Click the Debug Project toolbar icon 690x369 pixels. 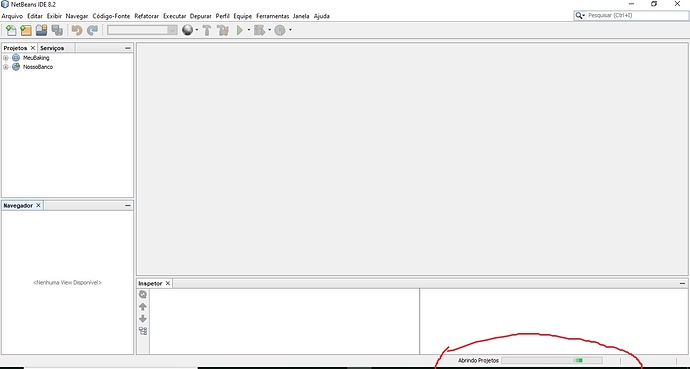click(x=260, y=30)
